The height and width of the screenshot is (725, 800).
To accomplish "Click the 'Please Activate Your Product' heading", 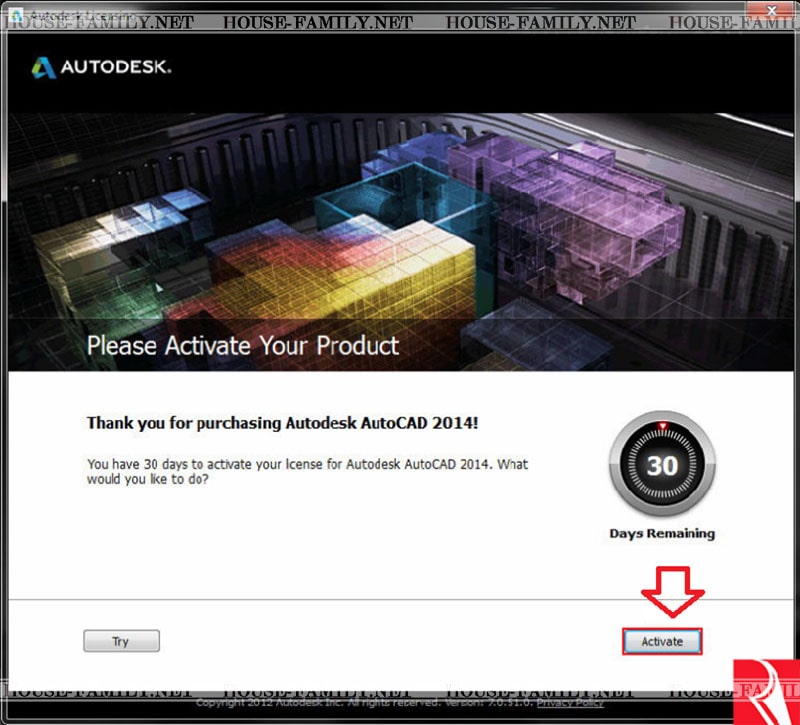I will tap(243, 346).
